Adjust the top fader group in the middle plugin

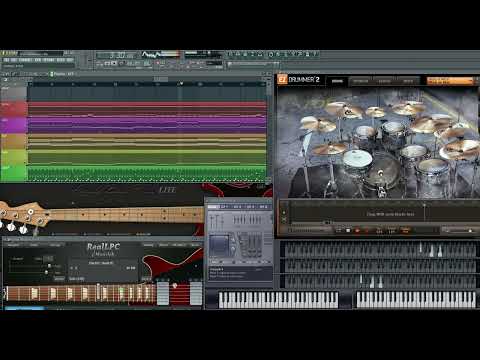(247, 219)
